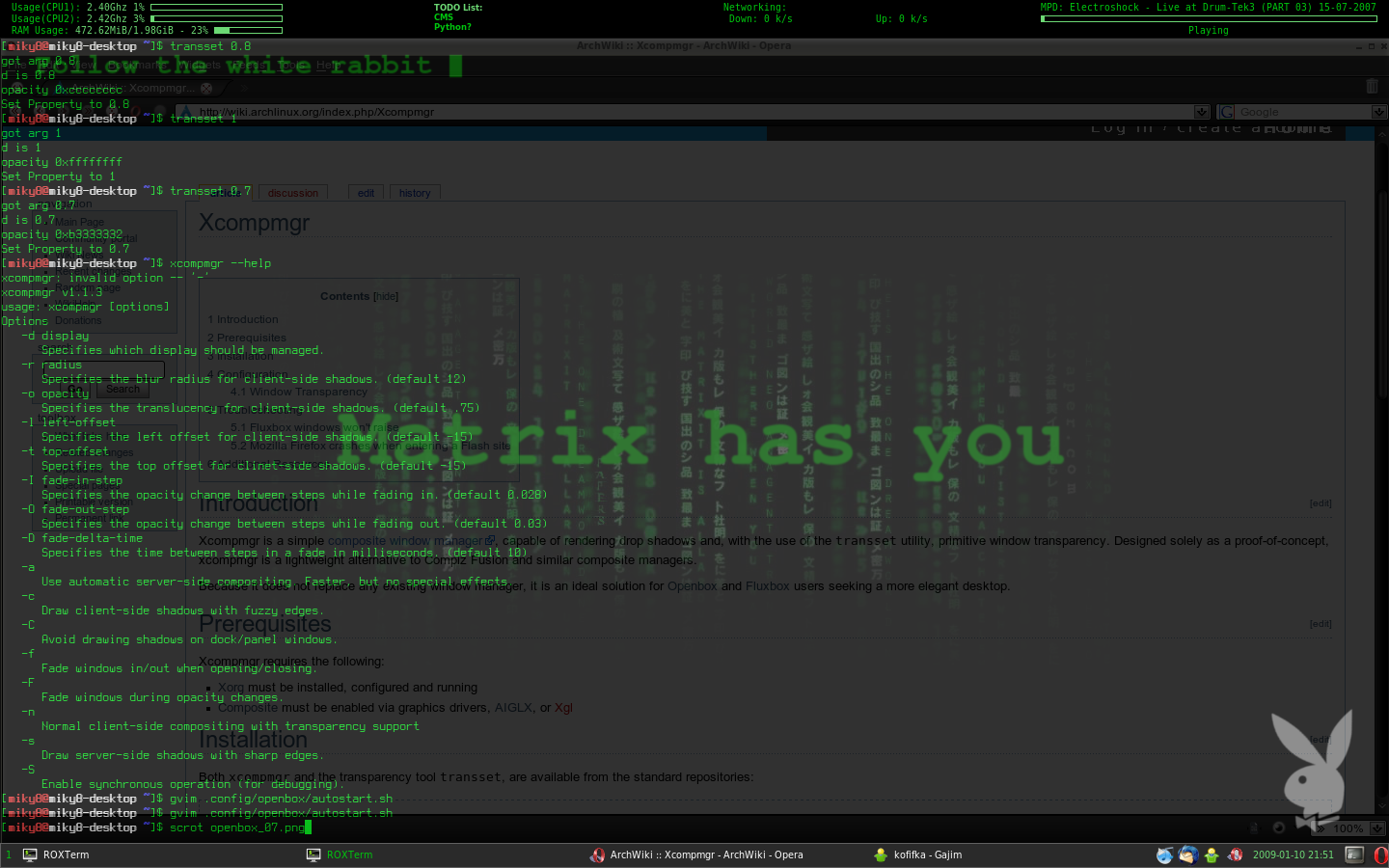Click terminal line 'xcompmgr --help'
1389x868 pixels.
(220, 263)
